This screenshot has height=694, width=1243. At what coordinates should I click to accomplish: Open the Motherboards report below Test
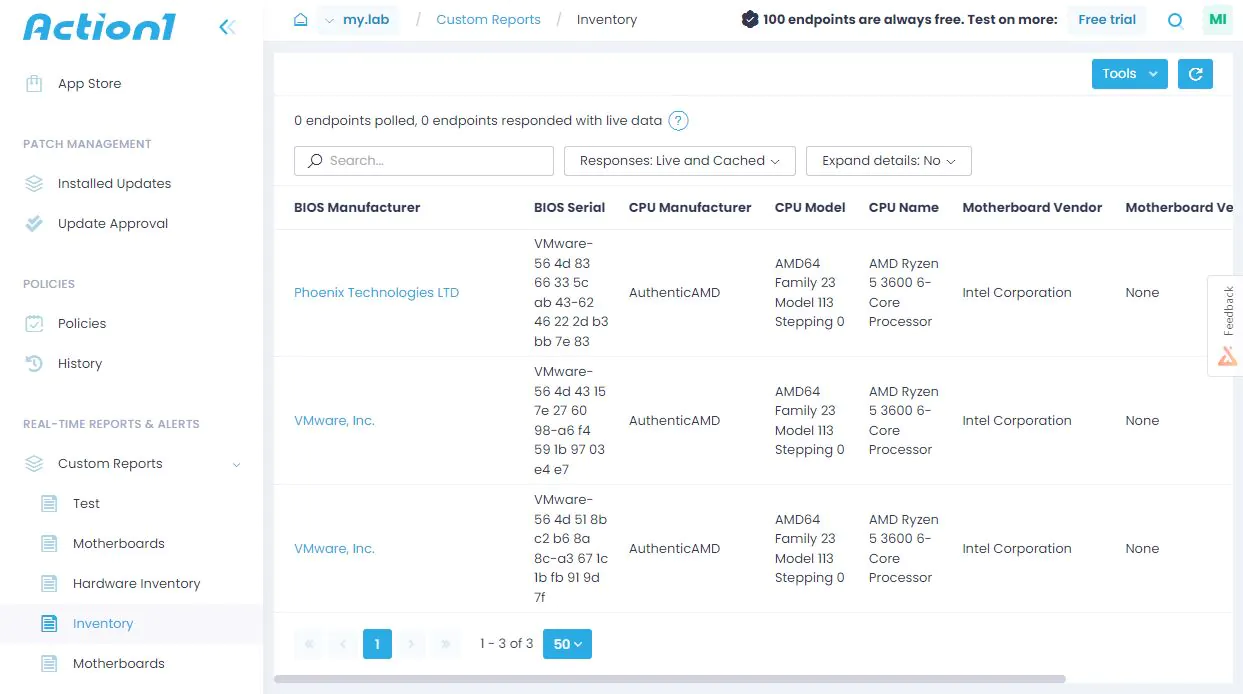[118, 544]
